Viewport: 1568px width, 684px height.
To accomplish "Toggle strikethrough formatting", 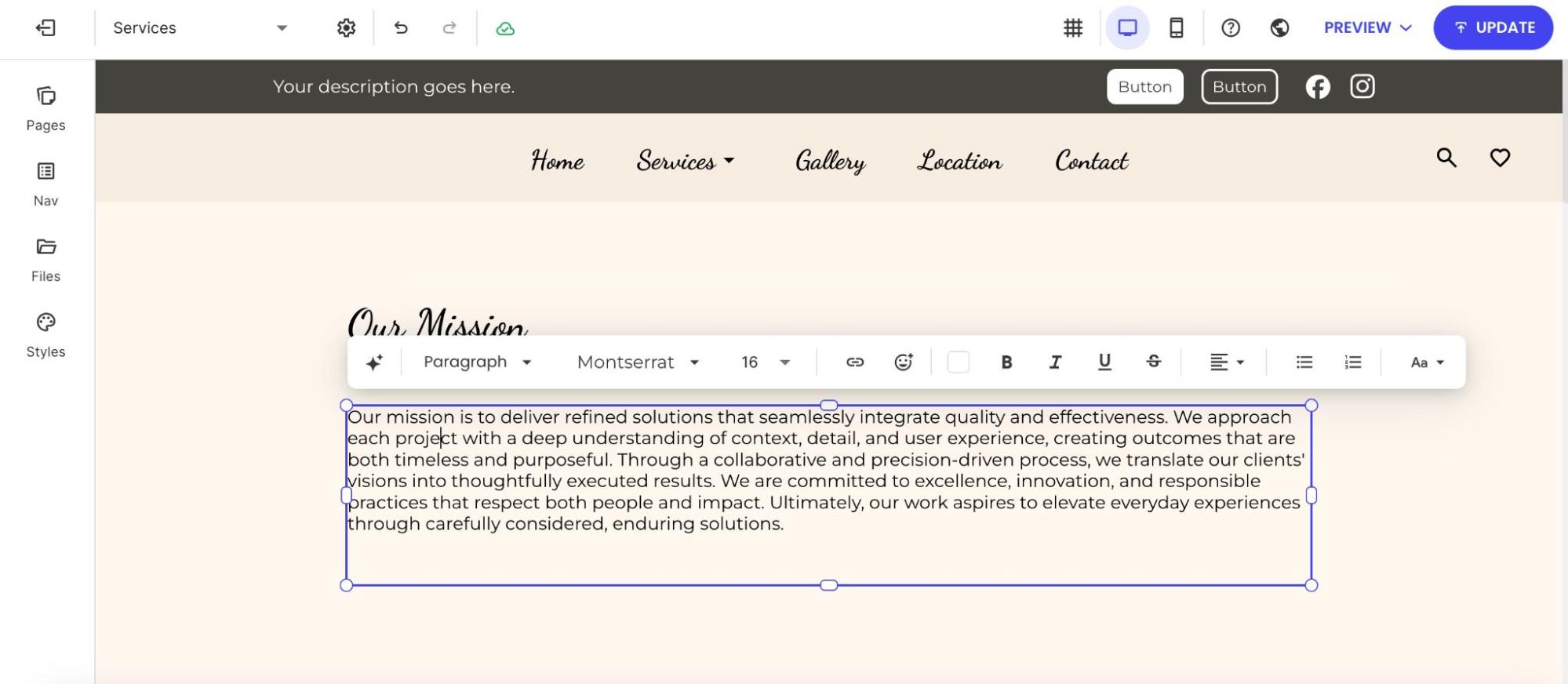I will tap(1153, 362).
